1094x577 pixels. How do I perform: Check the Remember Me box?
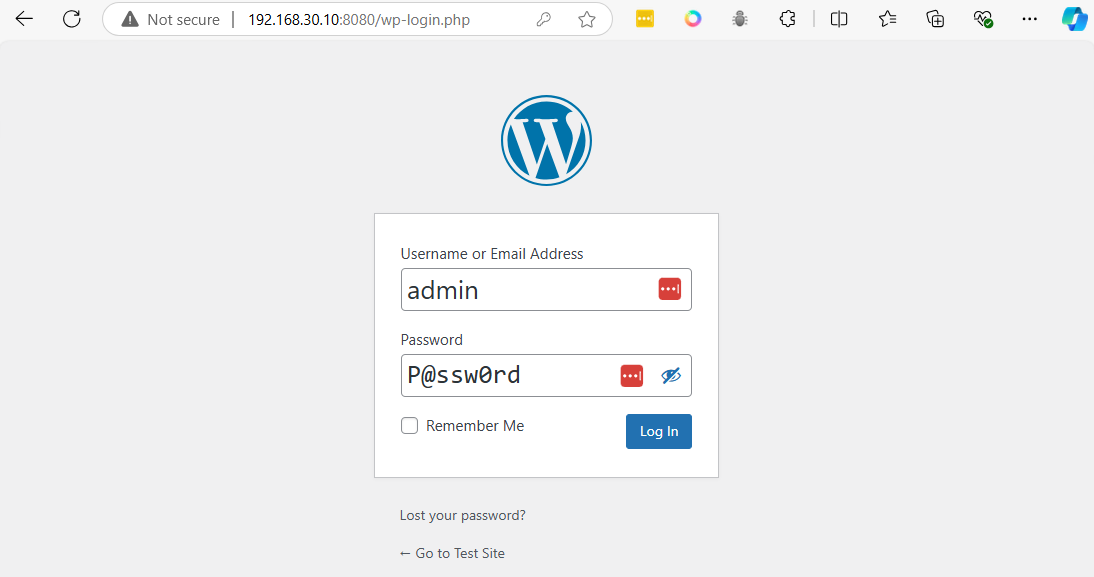point(410,426)
